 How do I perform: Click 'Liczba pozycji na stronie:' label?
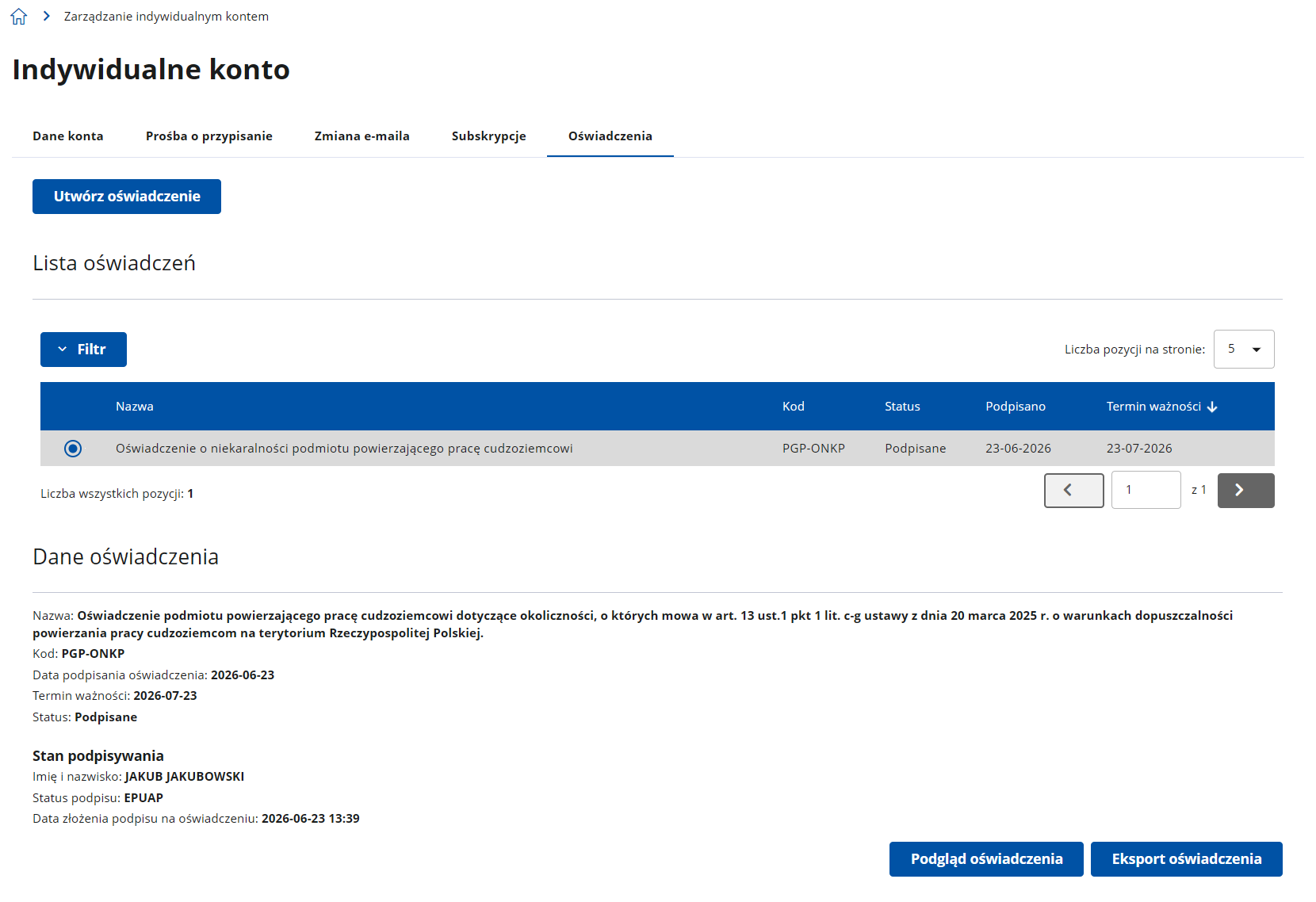[x=1134, y=350]
